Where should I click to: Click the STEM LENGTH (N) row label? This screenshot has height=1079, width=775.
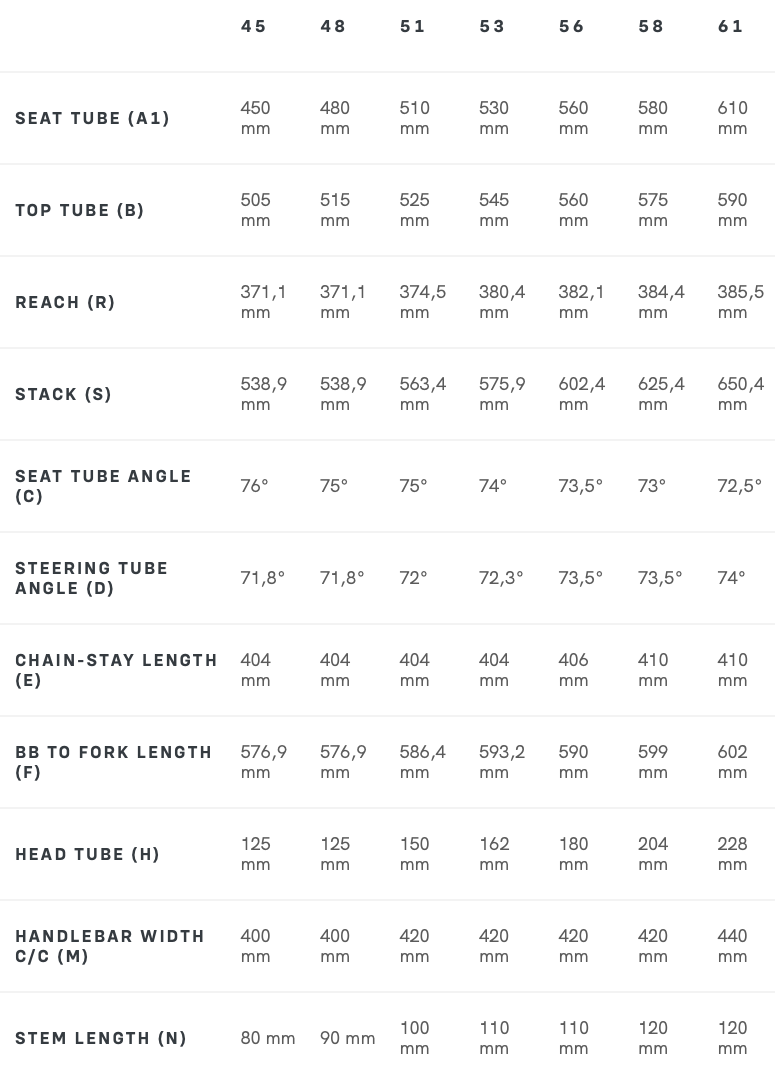pyautogui.click(x=101, y=1039)
